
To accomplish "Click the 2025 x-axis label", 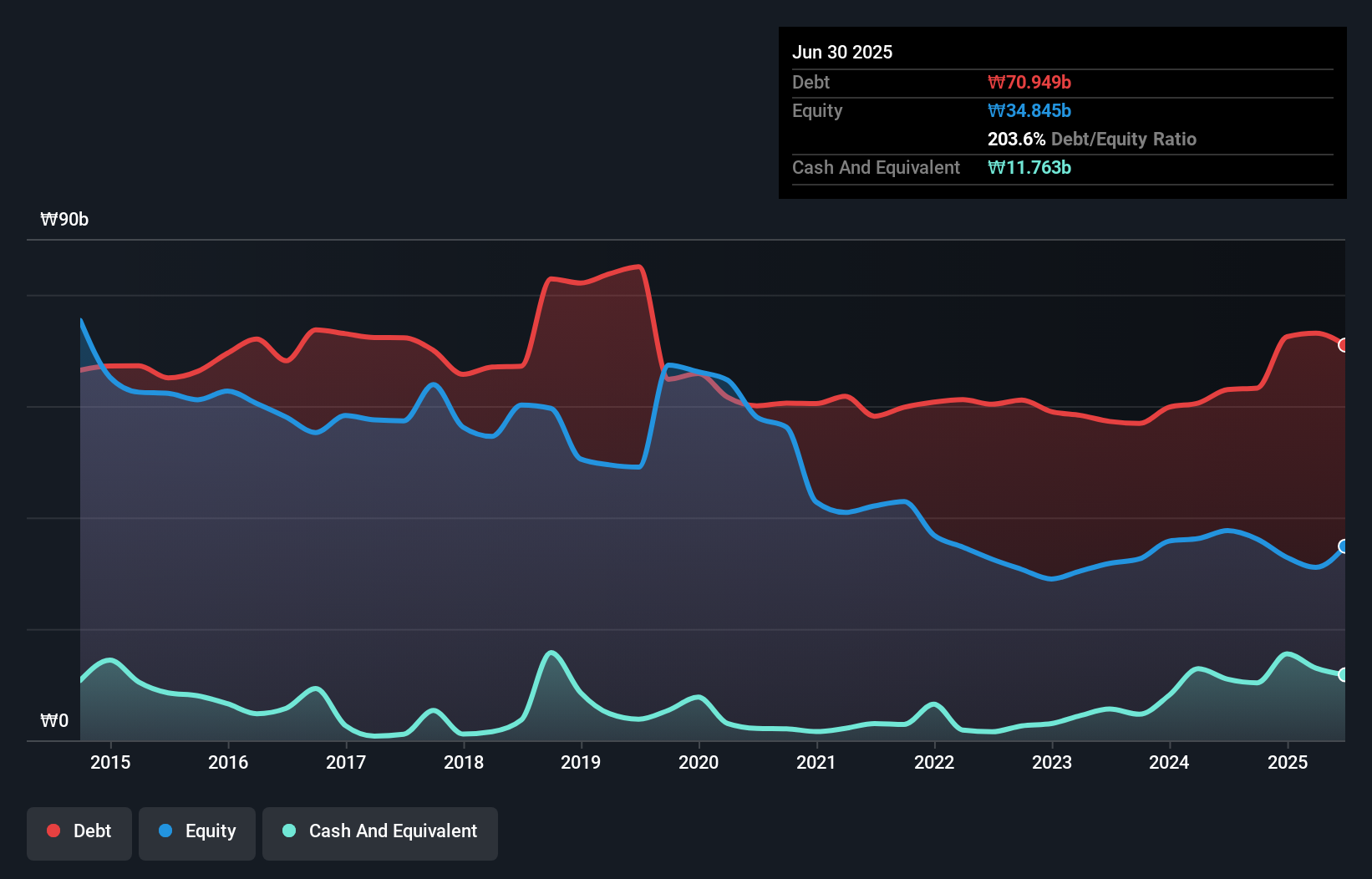I will point(1287,763).
